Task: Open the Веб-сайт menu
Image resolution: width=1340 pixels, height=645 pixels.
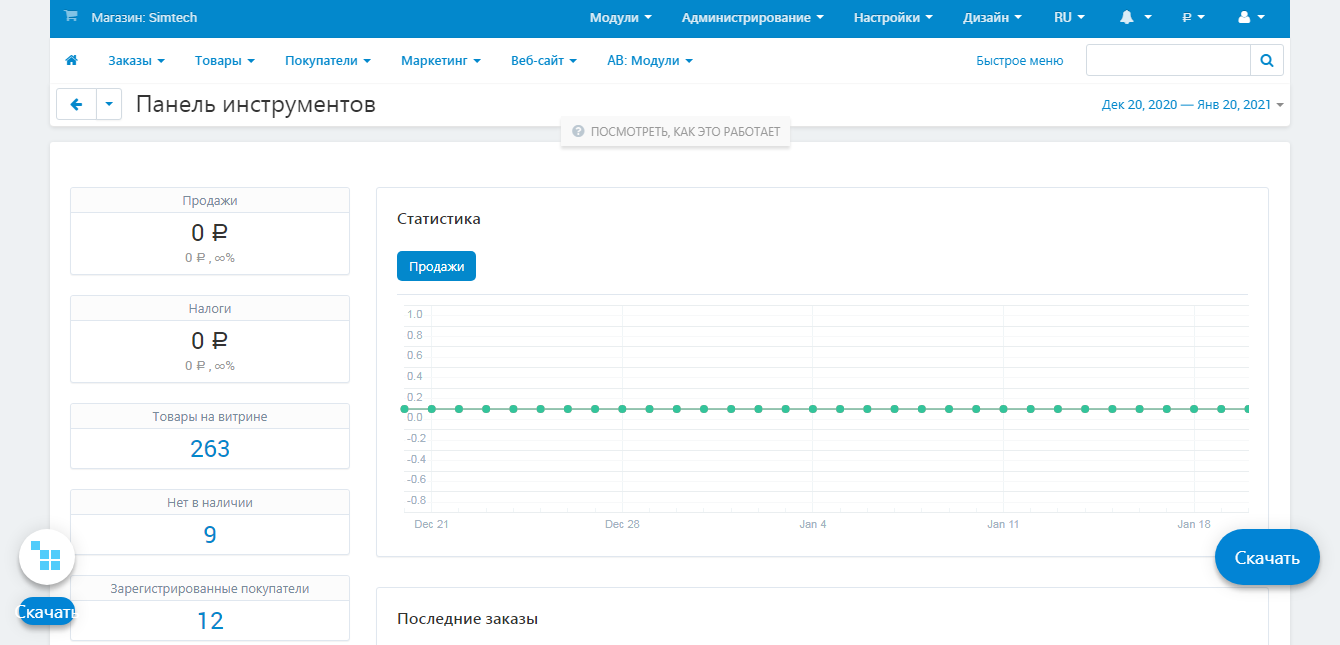Action: (x=544, y=61)
